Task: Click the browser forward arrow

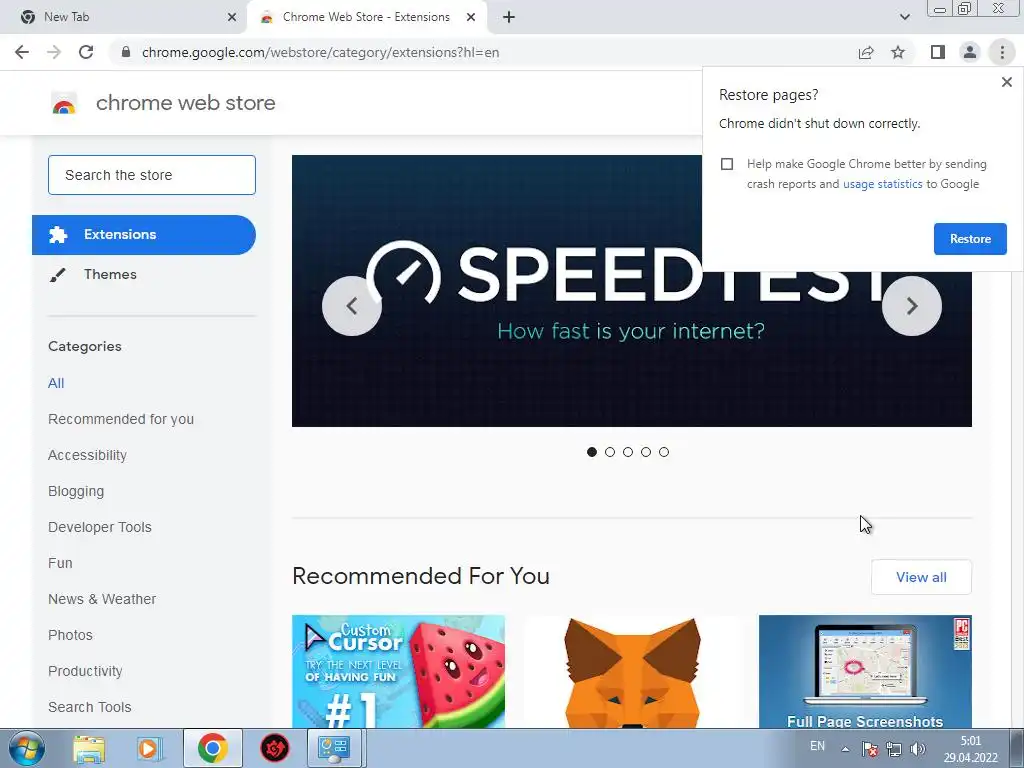Action: [x=54, y=52]
